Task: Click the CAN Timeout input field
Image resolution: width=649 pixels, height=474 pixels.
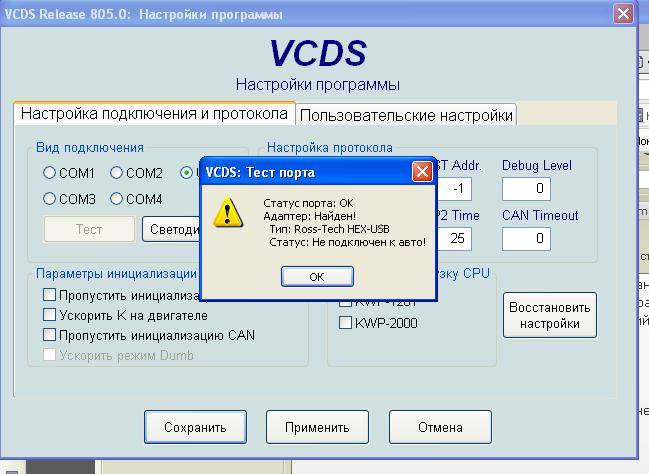Action: point(526,238)
